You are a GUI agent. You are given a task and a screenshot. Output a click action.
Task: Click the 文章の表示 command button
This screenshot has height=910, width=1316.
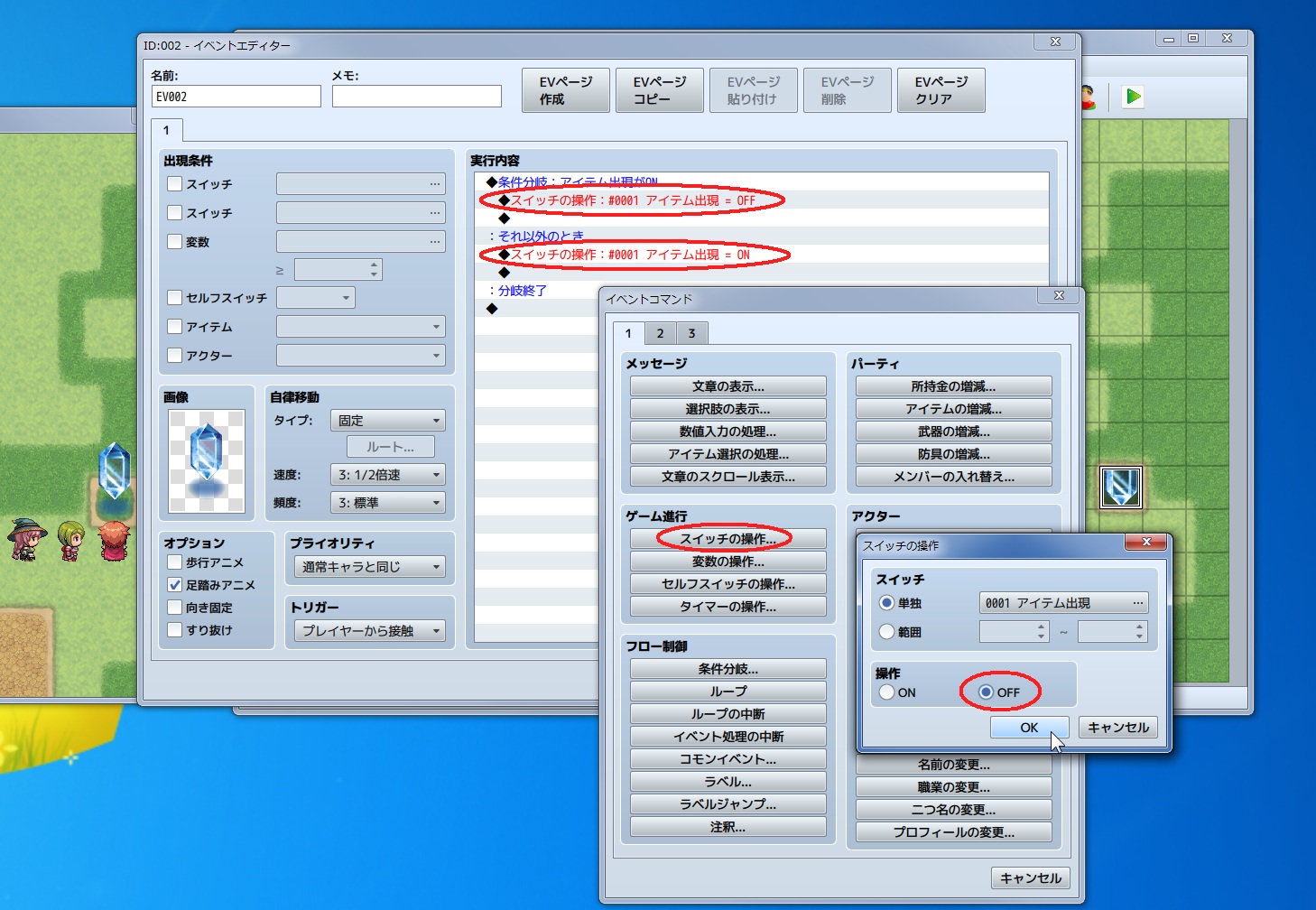[x=728, y=386]
